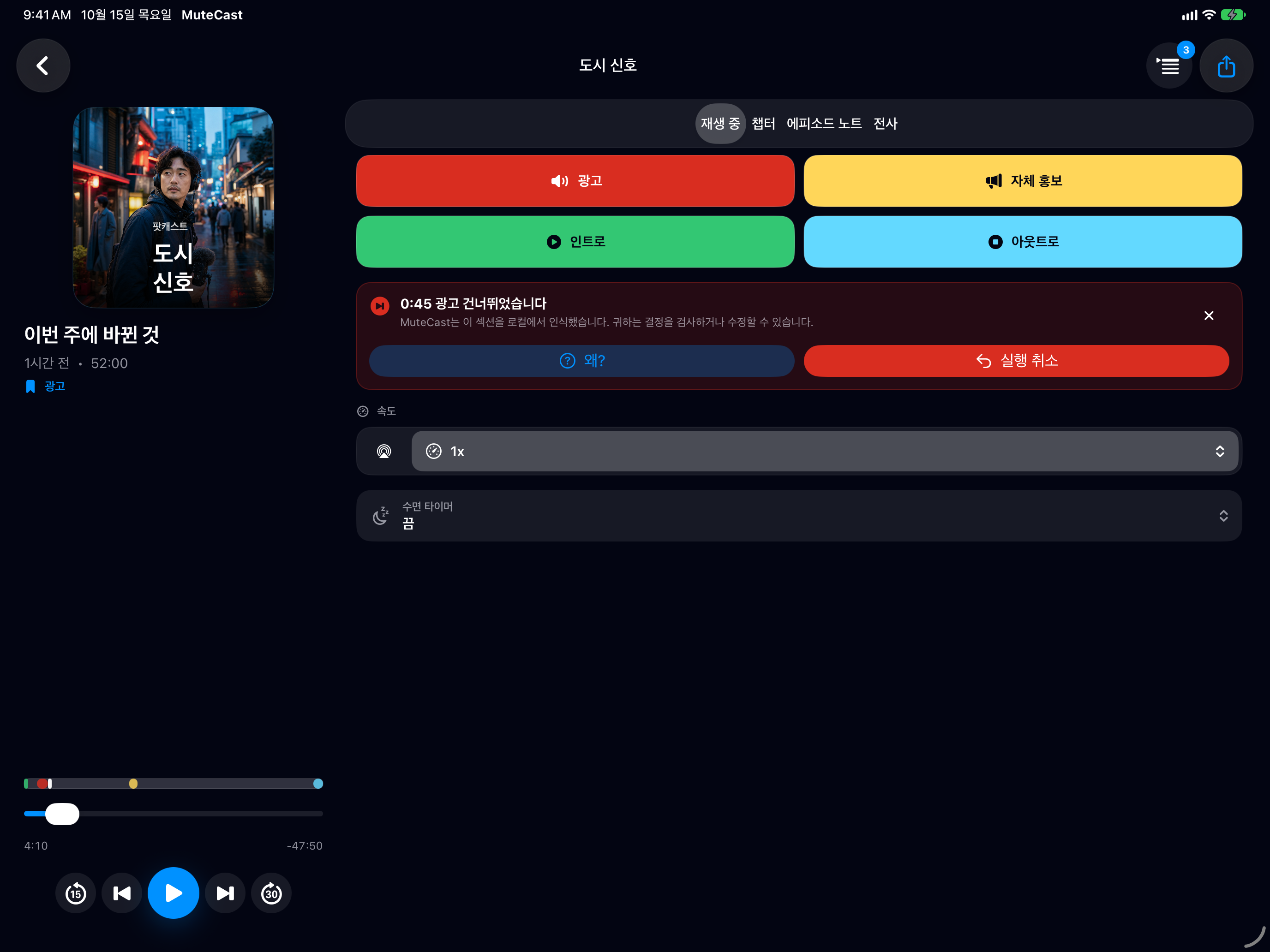
Task: Show the 전사 tab
Action: [x=885, y=123]
